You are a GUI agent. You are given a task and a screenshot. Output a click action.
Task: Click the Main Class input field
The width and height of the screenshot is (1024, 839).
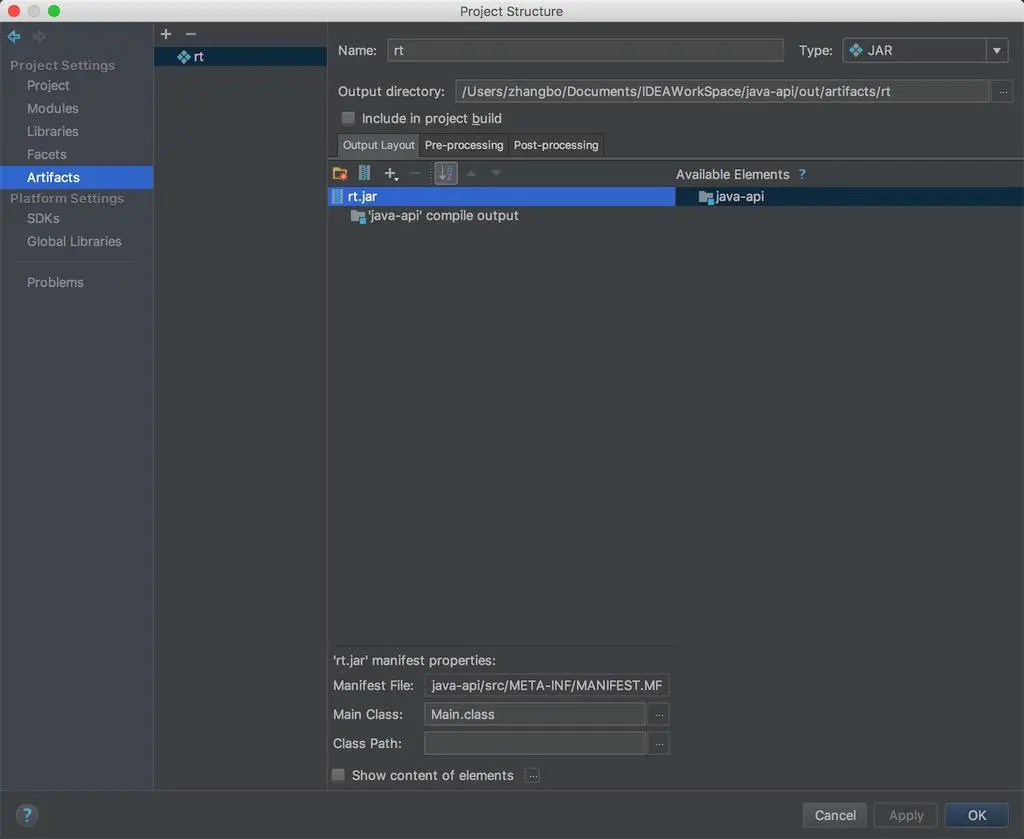[535, 714]
